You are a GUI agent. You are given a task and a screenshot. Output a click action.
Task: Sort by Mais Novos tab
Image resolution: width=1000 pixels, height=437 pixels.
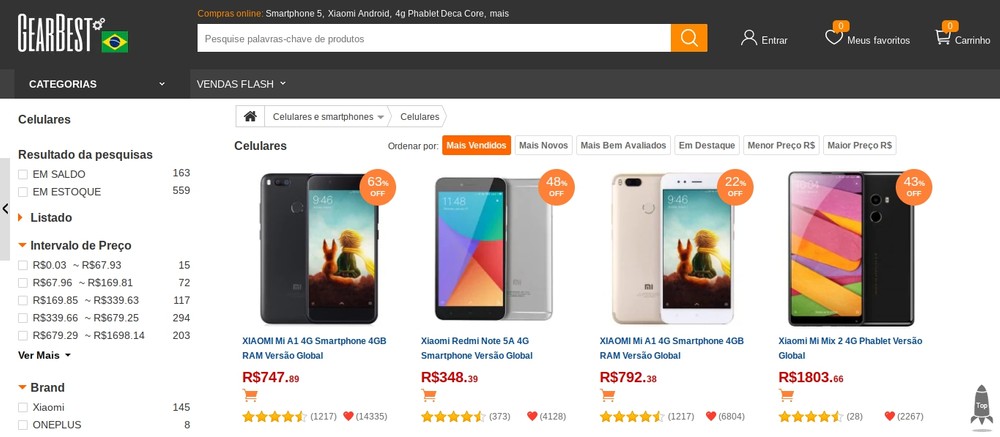coord(543,146)
